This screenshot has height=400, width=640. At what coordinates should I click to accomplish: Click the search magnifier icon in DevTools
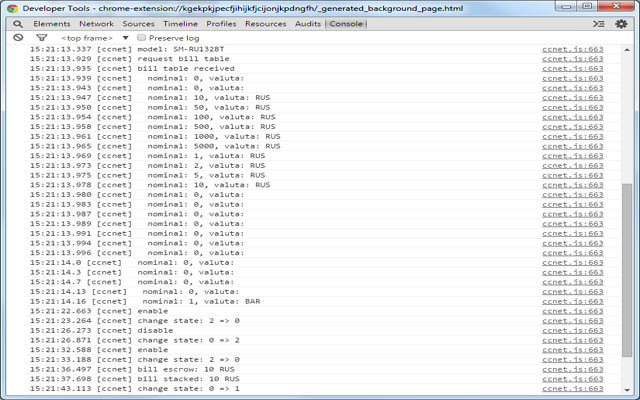(18, 24)
